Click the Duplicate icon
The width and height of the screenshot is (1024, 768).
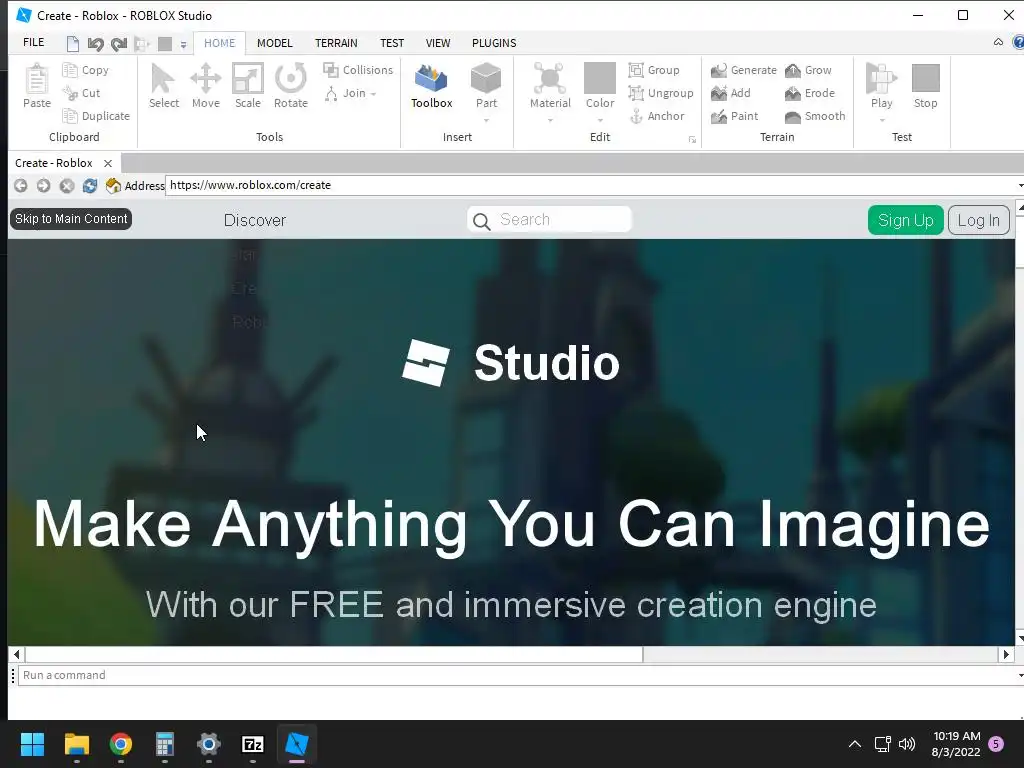(69, 116)
